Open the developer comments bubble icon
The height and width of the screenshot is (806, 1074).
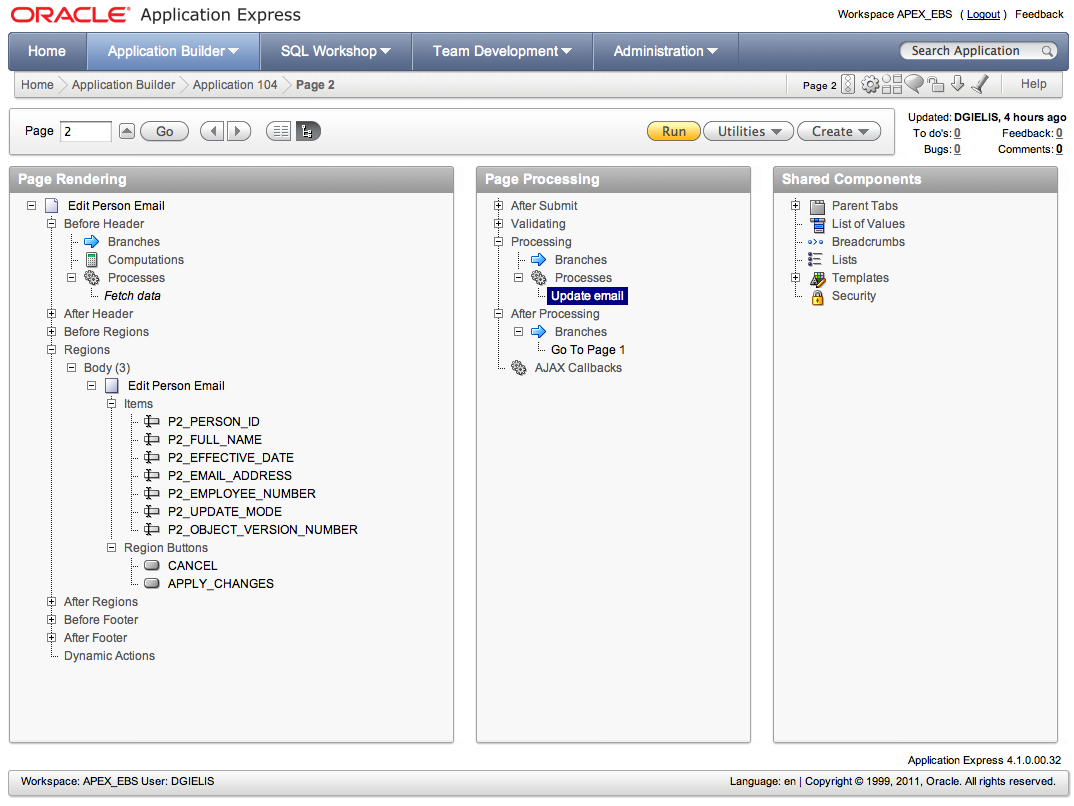pyautogui.click(x=914, y=84)
